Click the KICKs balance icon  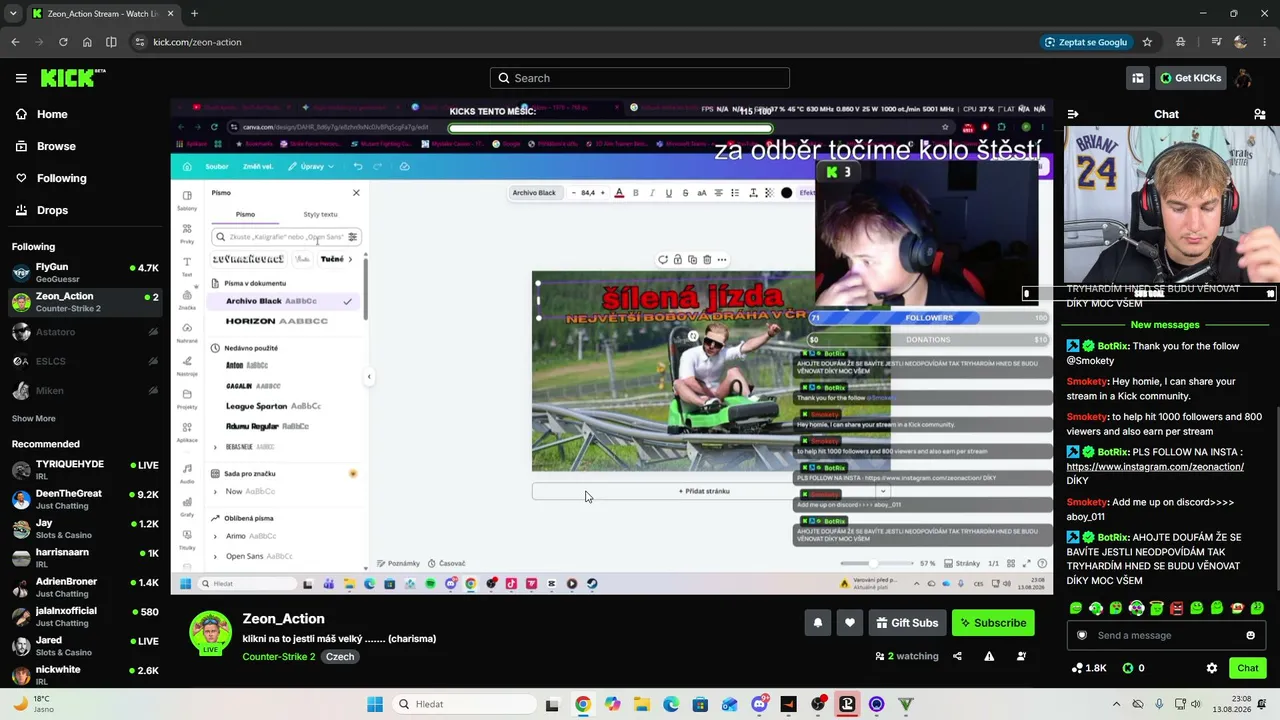pyautogui.click(x=1128, y=668)
